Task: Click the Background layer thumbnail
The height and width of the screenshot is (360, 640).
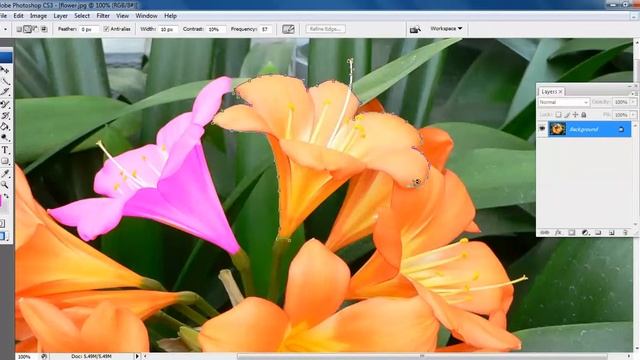Action: 557,129
